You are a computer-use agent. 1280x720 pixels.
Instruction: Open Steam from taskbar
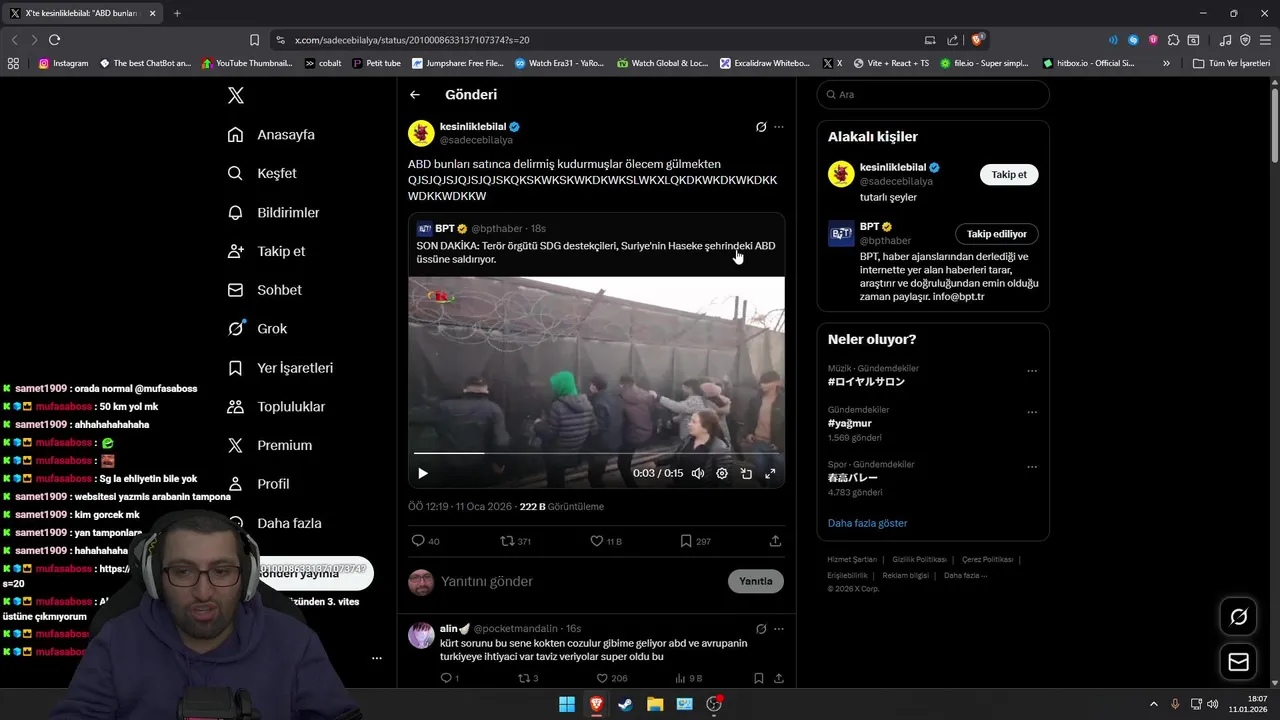(x=625, y=704)
